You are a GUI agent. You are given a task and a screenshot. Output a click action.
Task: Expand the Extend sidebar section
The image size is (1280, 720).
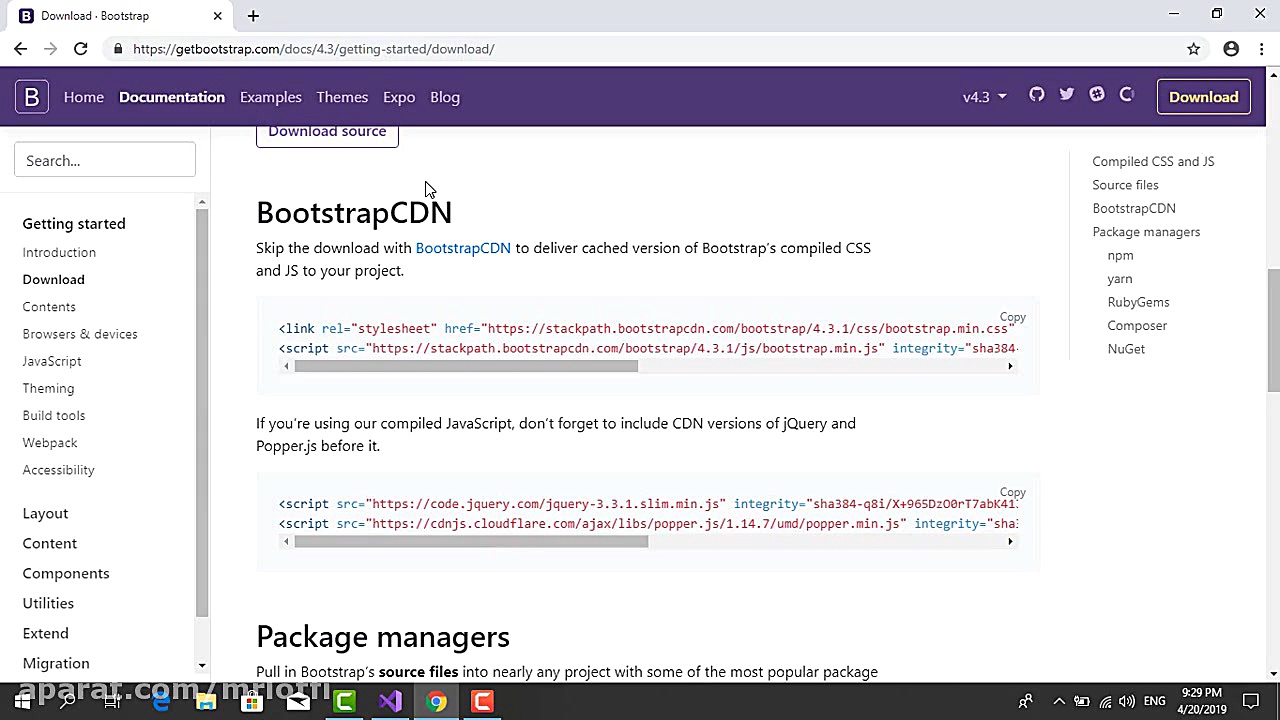coord(46,633)
